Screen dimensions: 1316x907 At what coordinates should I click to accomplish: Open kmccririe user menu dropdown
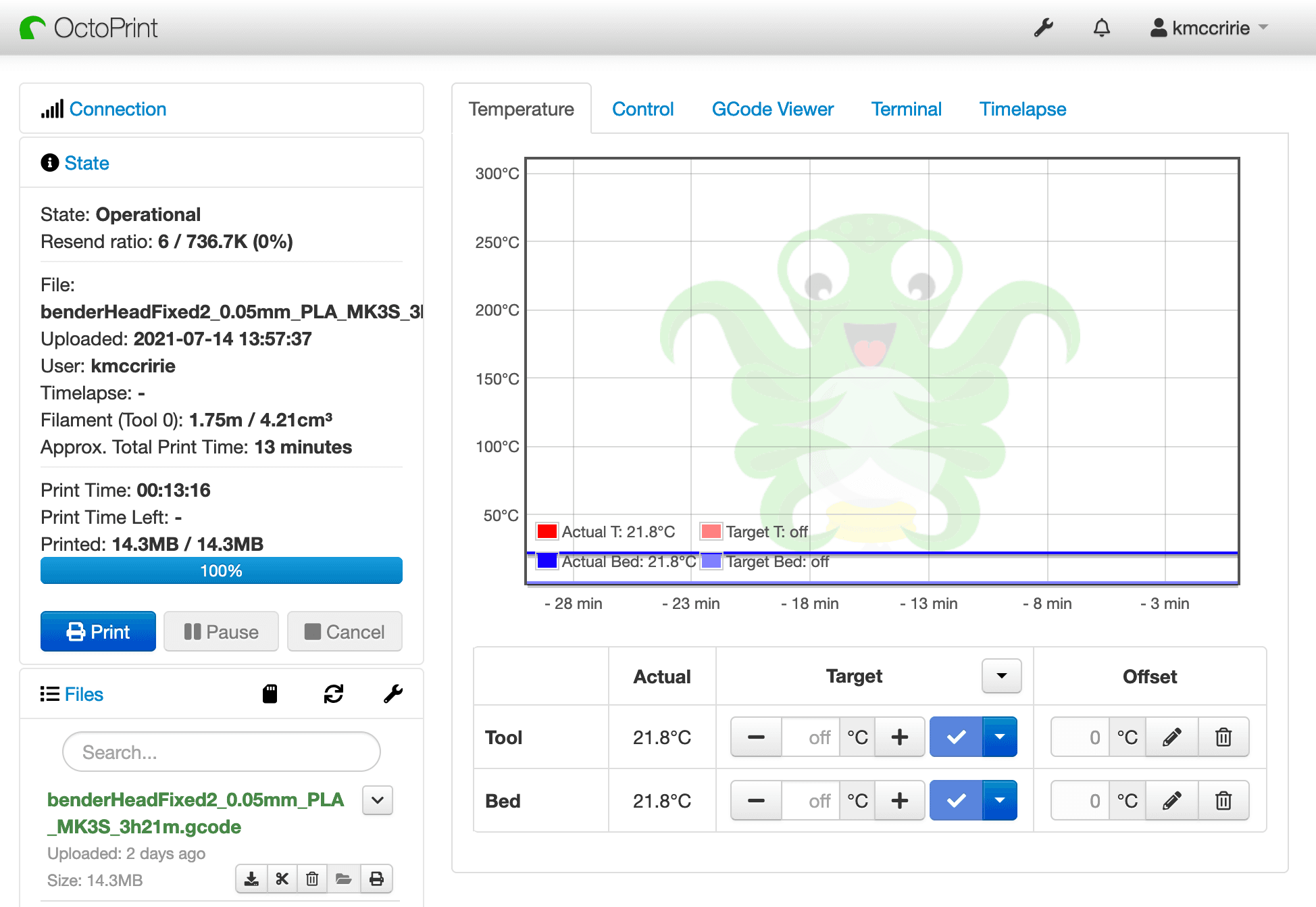click(x=1209, y=28)
